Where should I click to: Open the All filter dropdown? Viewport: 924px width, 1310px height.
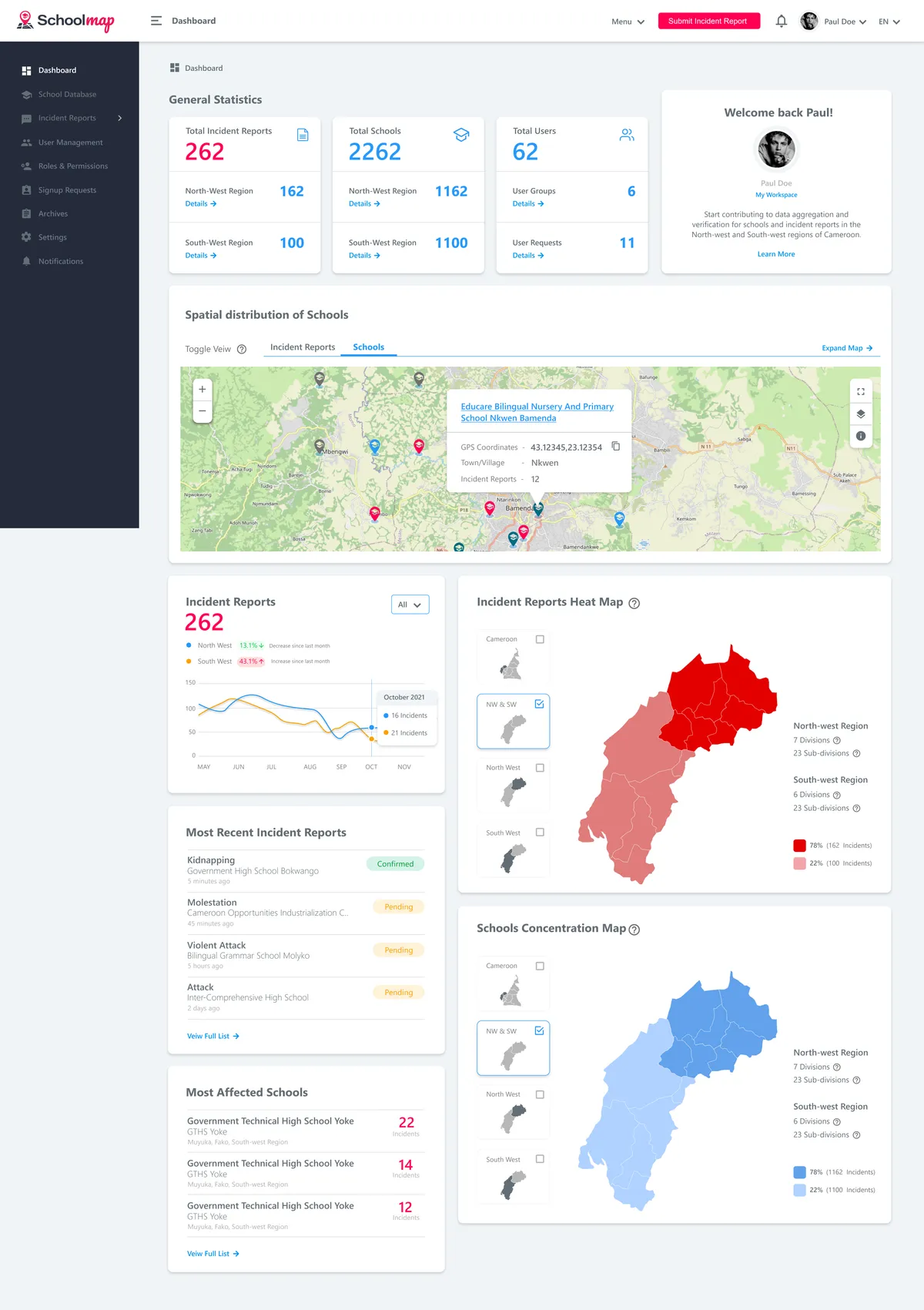(410, 605)
